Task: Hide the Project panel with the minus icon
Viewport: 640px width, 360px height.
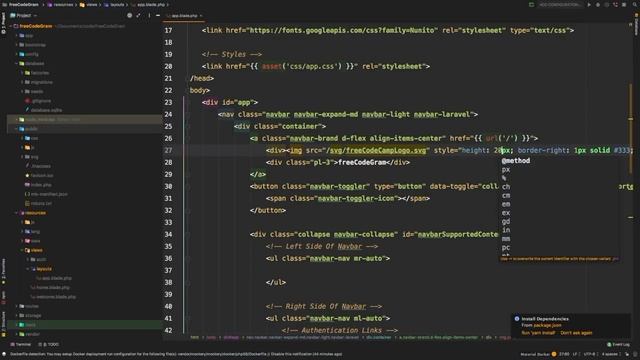Action: [158, 15]
